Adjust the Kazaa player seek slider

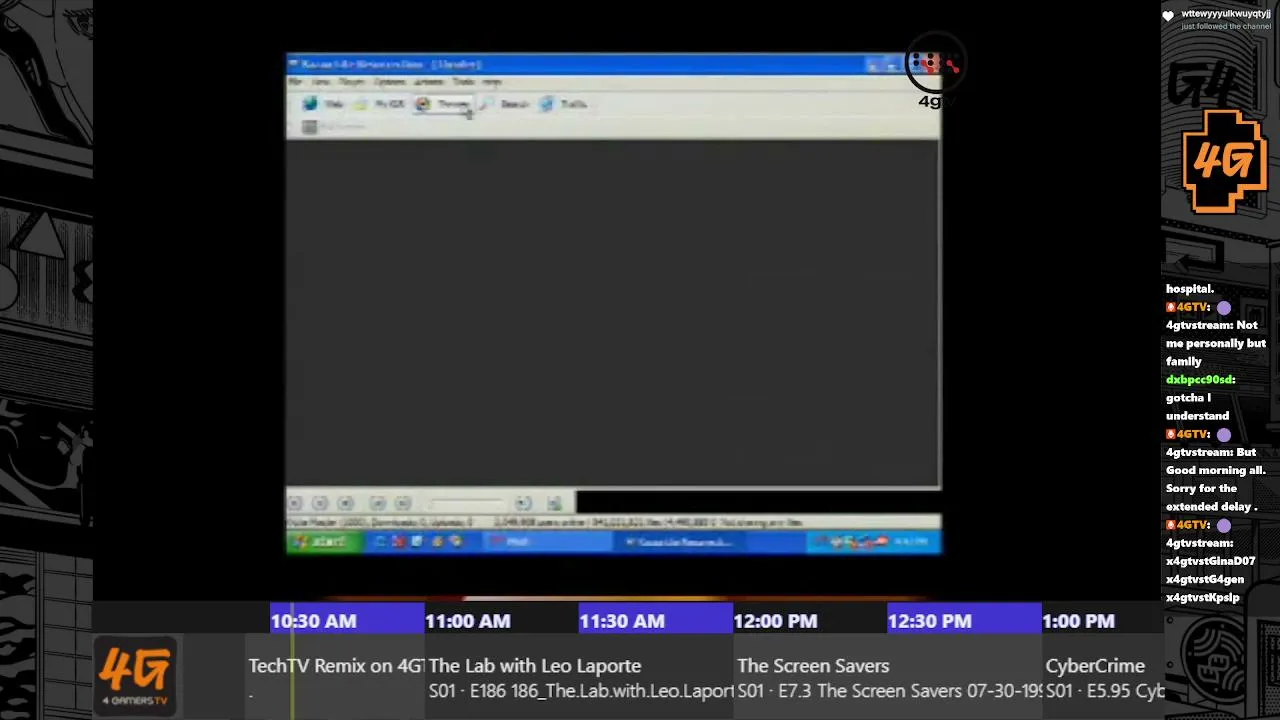tap(466, 503)
